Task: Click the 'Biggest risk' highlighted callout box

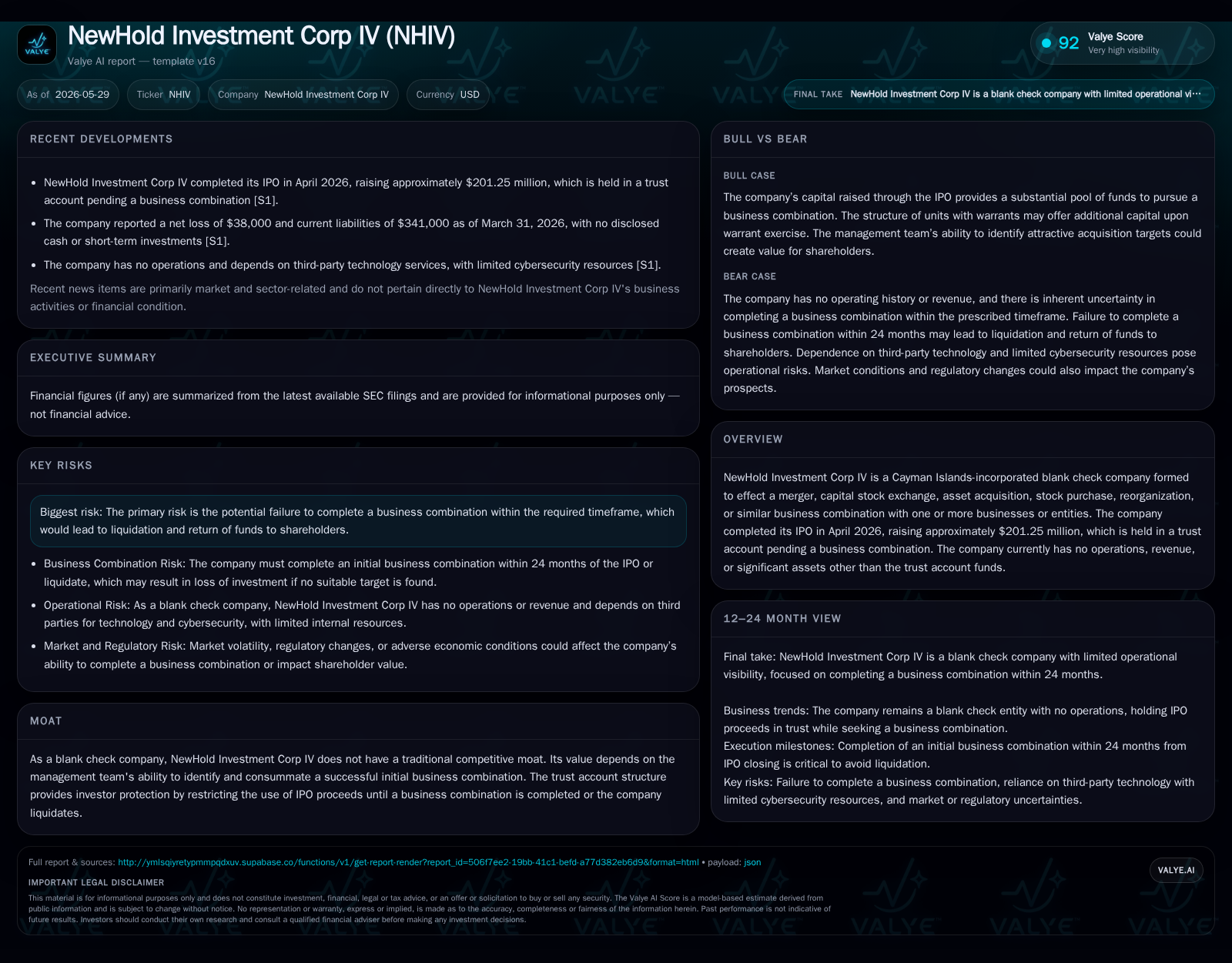Action: (358, 521)
